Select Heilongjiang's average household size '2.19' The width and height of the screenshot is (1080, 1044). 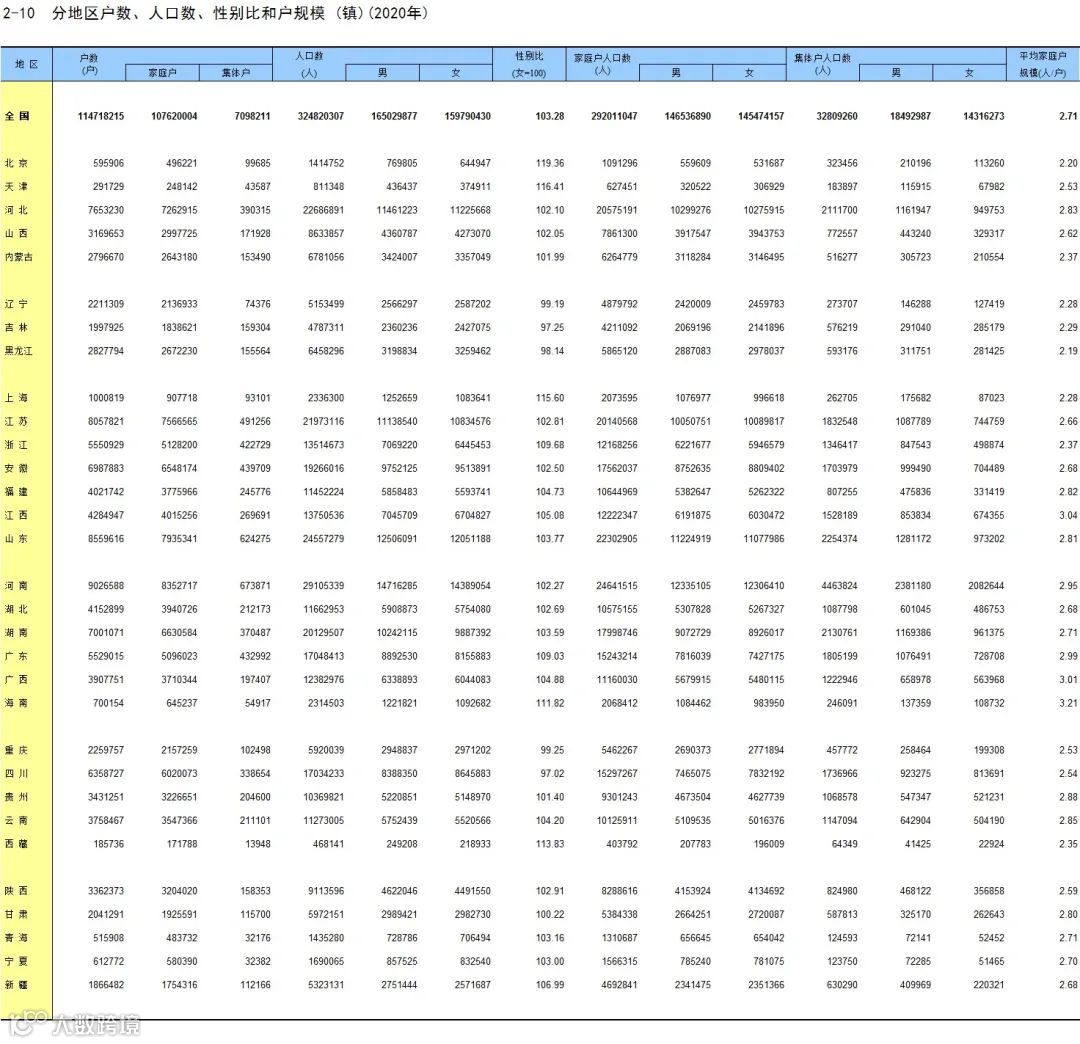(x=1068, y=351)
